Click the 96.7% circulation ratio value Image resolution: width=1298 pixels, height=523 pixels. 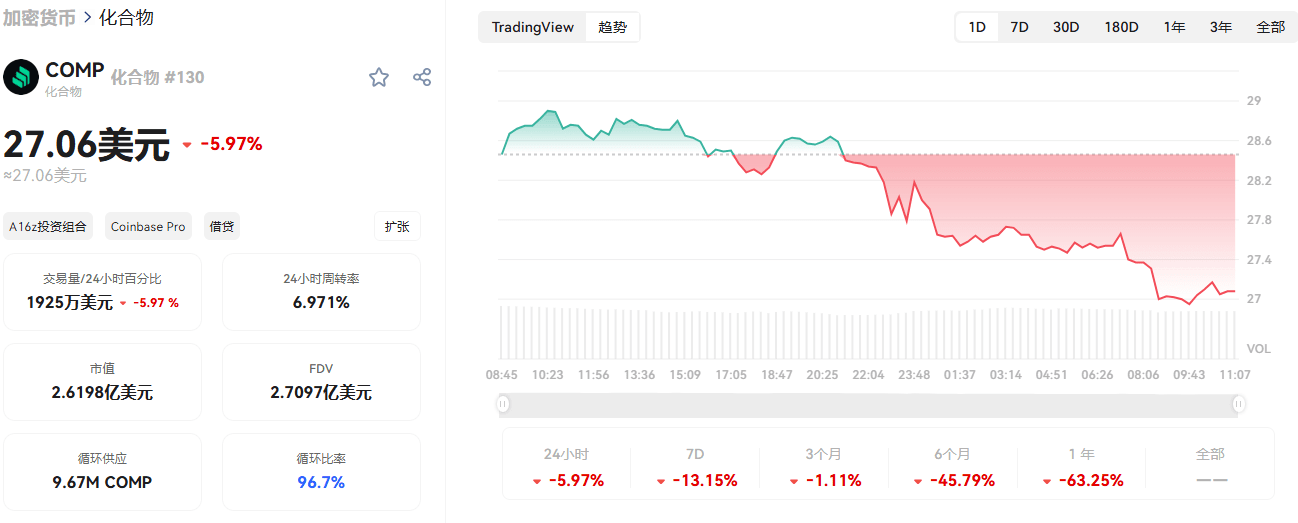click(x=321, y=482)
